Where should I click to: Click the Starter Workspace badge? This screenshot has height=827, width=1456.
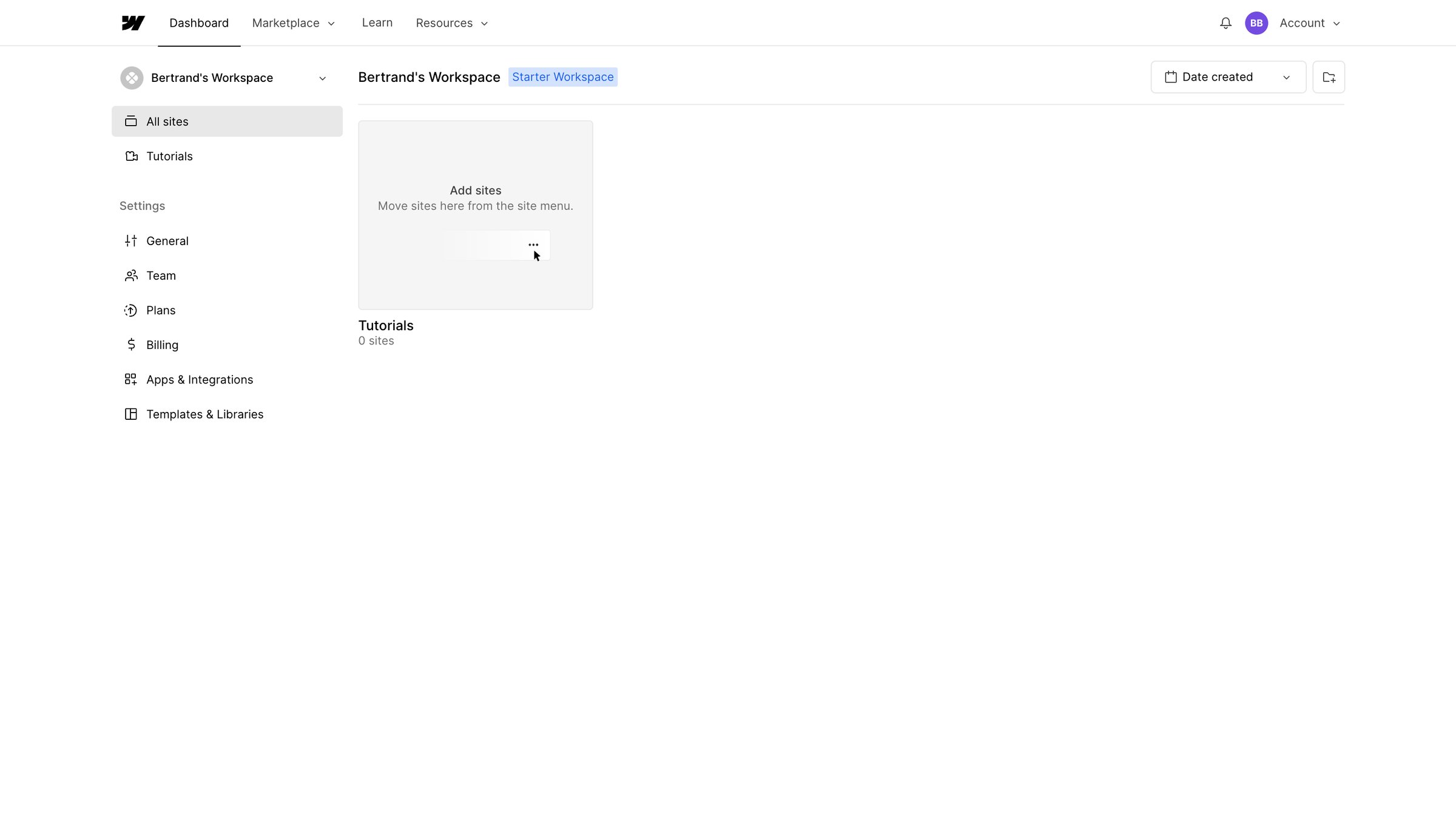[562, 77]
